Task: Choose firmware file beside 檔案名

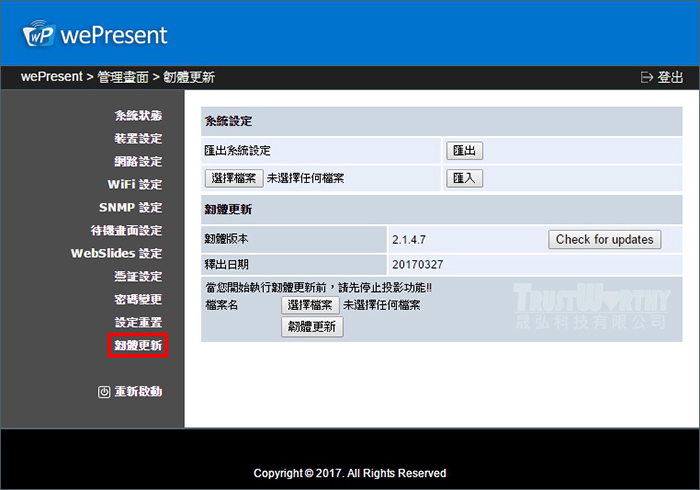Action: (x=310, y=305)
